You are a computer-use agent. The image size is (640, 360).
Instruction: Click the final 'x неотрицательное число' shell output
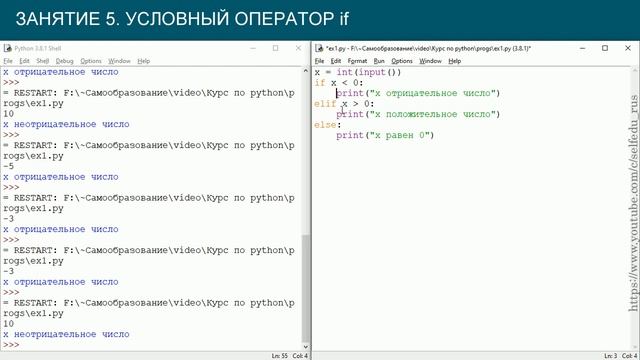click(66, 334)
